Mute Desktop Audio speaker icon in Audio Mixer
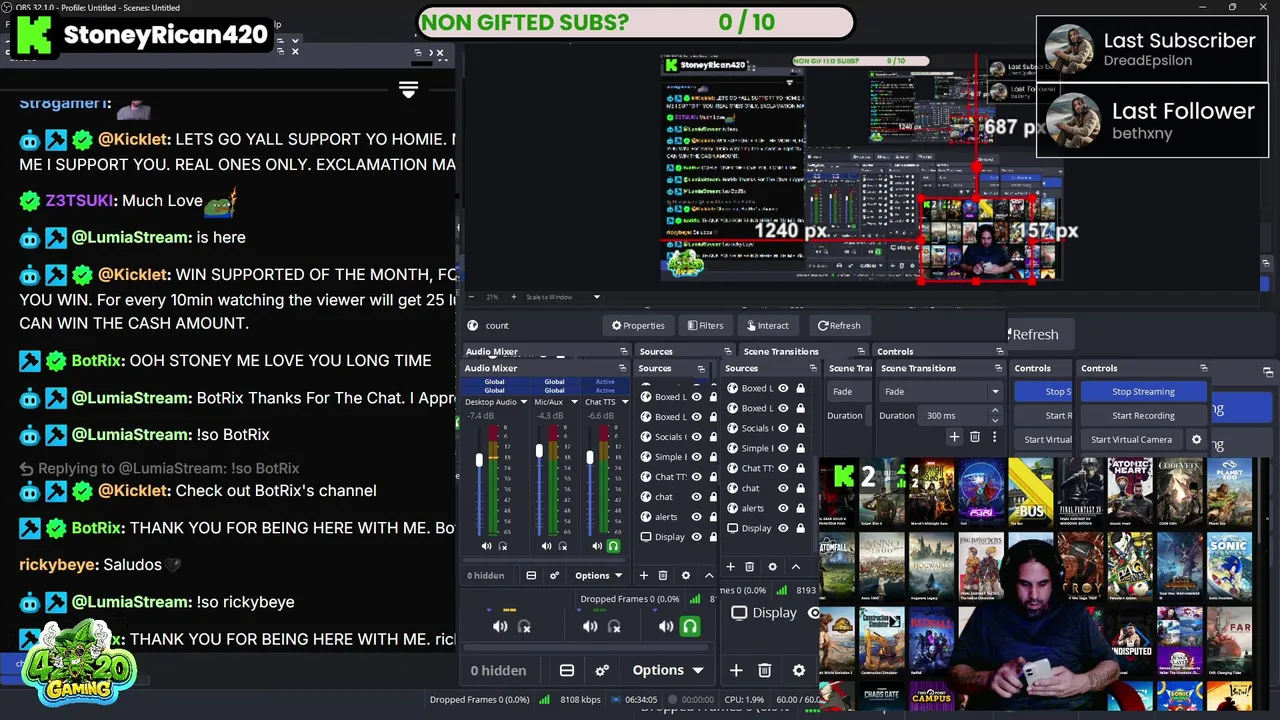This screenshot has width=1280, height=720. point(486,546)
